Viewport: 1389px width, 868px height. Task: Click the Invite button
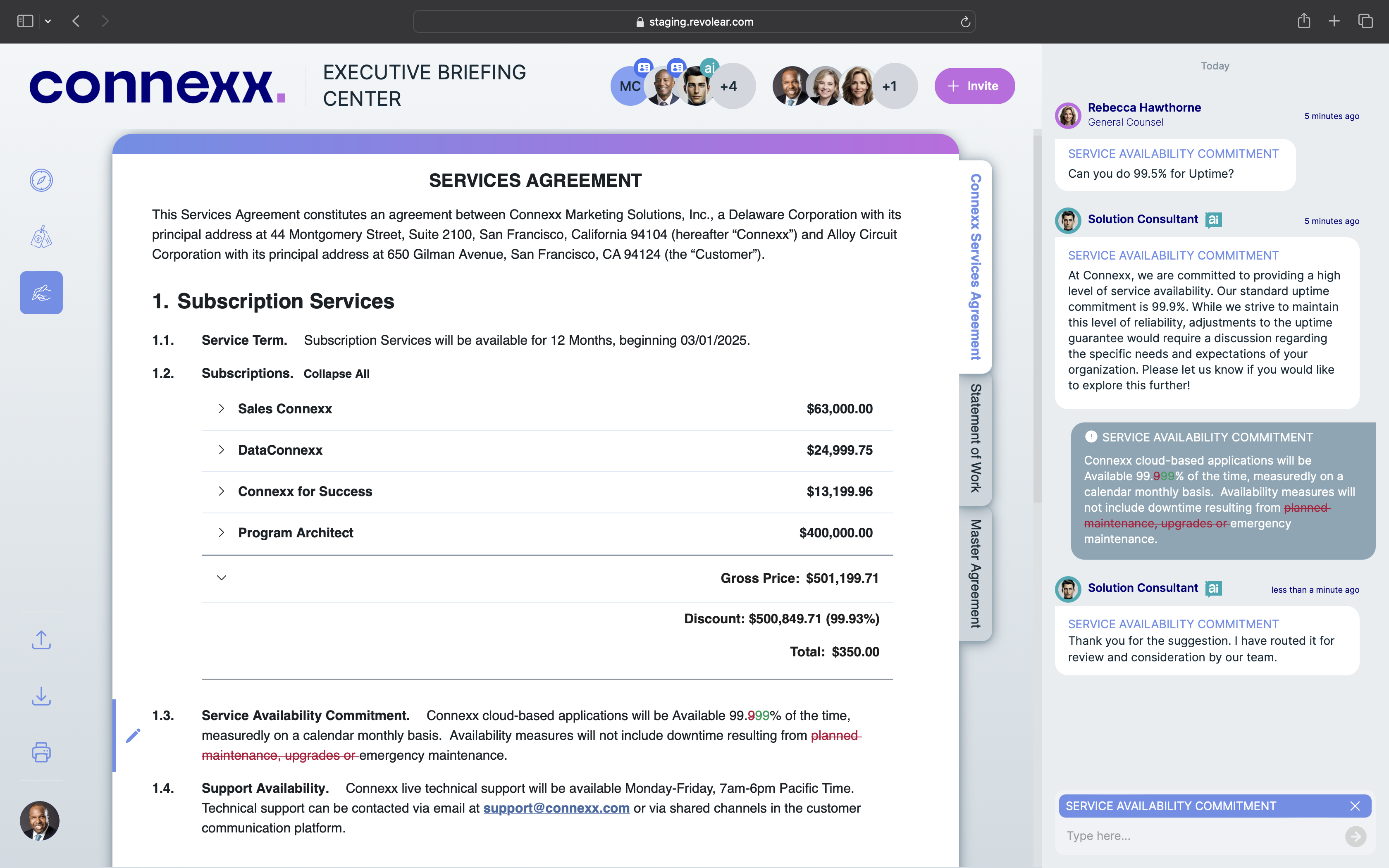click(974, 86)
